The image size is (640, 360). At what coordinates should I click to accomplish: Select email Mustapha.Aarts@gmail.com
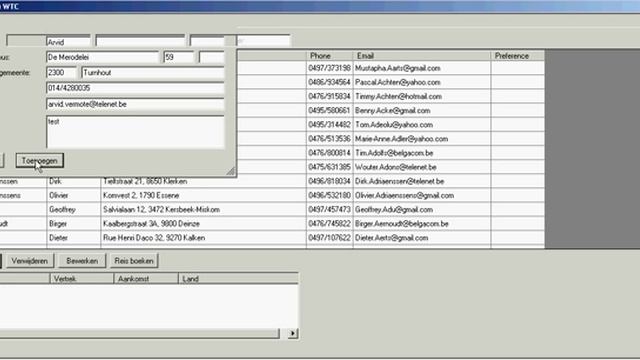(398, 68)
